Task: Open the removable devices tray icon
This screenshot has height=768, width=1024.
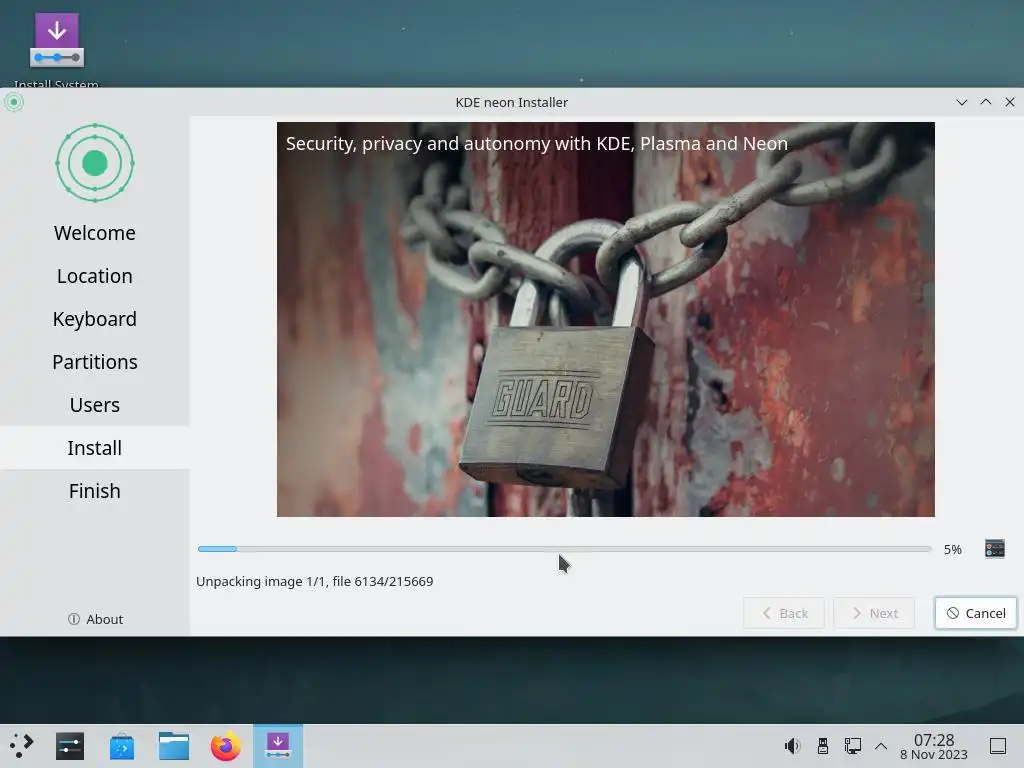Action: (823, 746)
